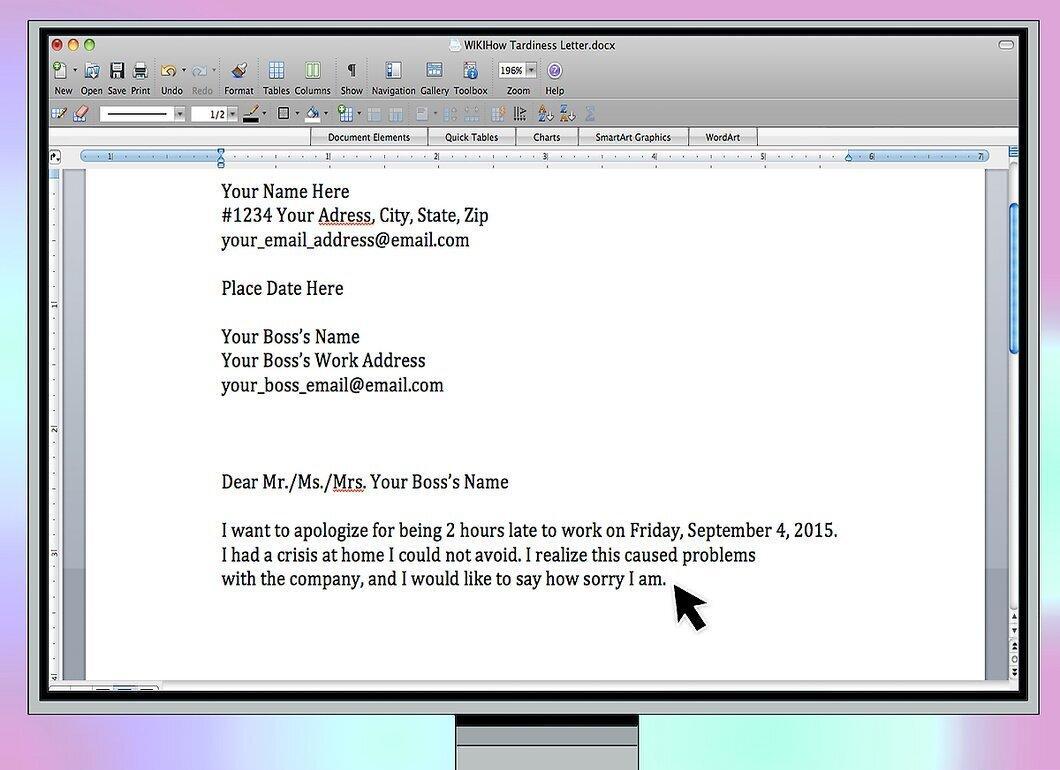Open the New document template arrow
The width and height of the screenshot is (1060, 770).
click(x=75, y=70)
